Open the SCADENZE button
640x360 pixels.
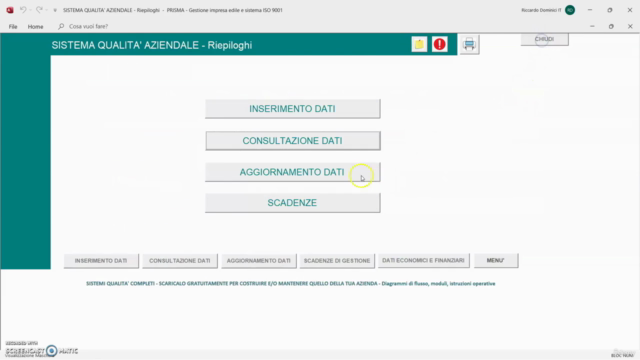293,203
